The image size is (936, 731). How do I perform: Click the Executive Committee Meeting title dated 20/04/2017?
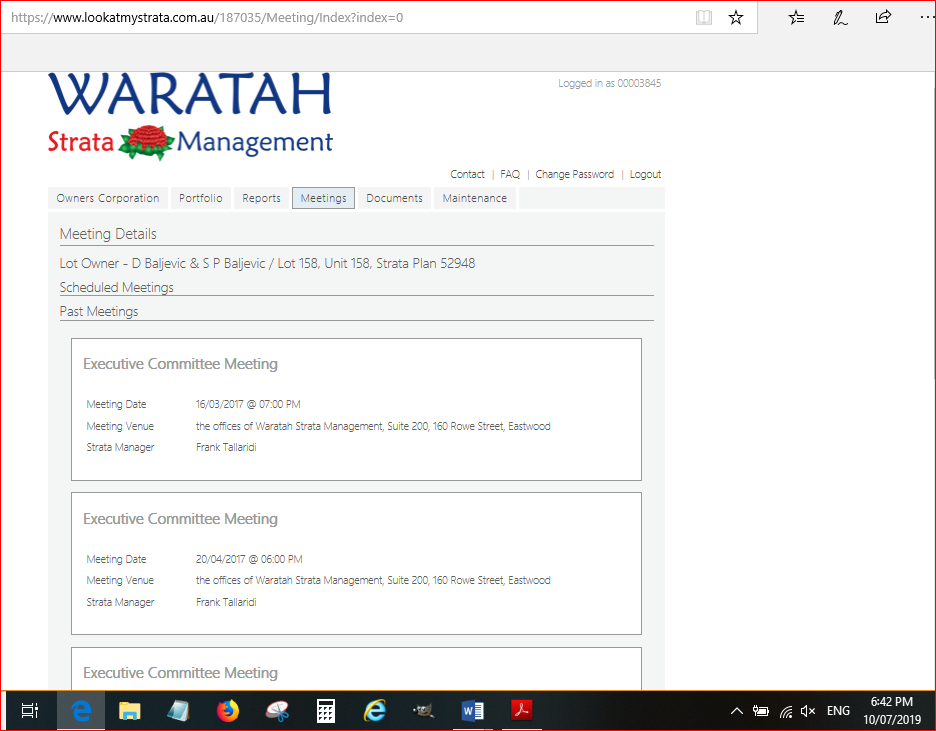(x=180, y=519)
